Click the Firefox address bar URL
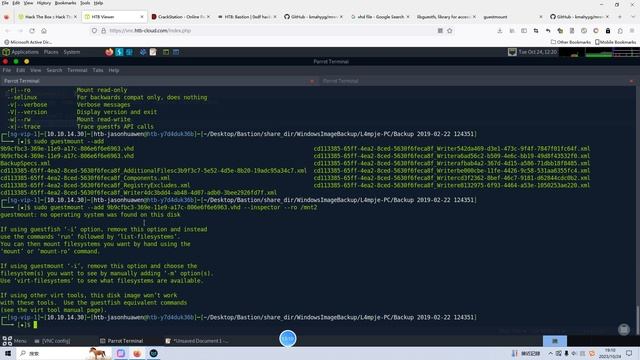 tap(150, 31)
